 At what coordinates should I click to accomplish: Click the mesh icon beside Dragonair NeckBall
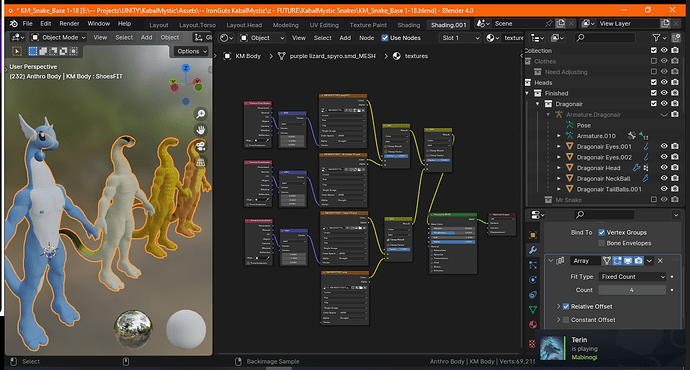(569, 178)
